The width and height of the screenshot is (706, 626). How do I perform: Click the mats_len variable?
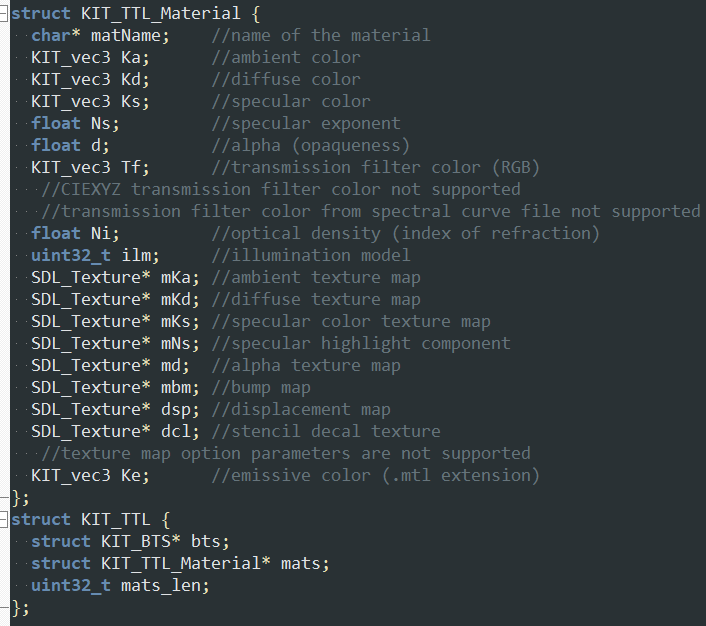point(165,585)
